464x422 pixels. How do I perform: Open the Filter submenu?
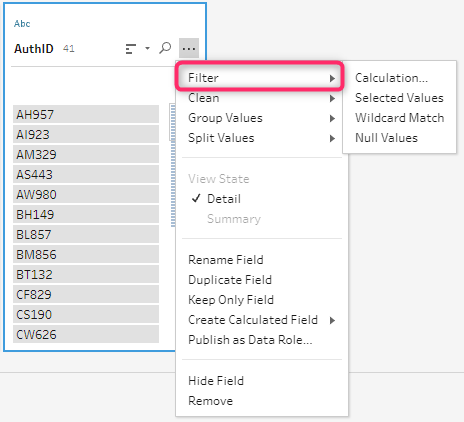[x=259, y=78]
